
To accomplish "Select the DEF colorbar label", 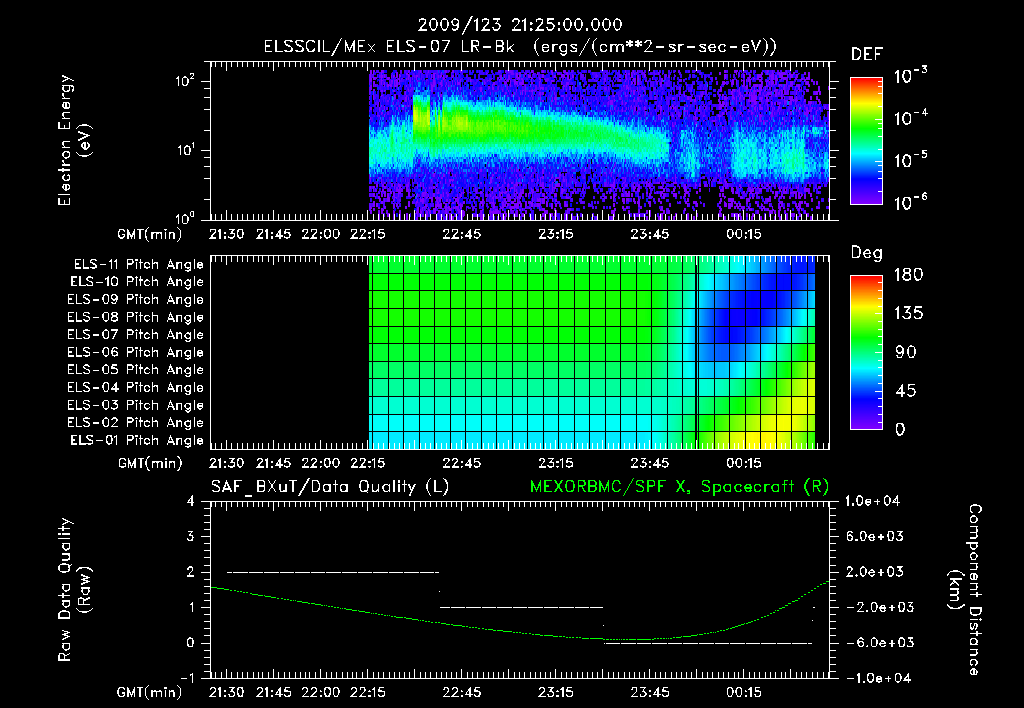I will [867, 55].
